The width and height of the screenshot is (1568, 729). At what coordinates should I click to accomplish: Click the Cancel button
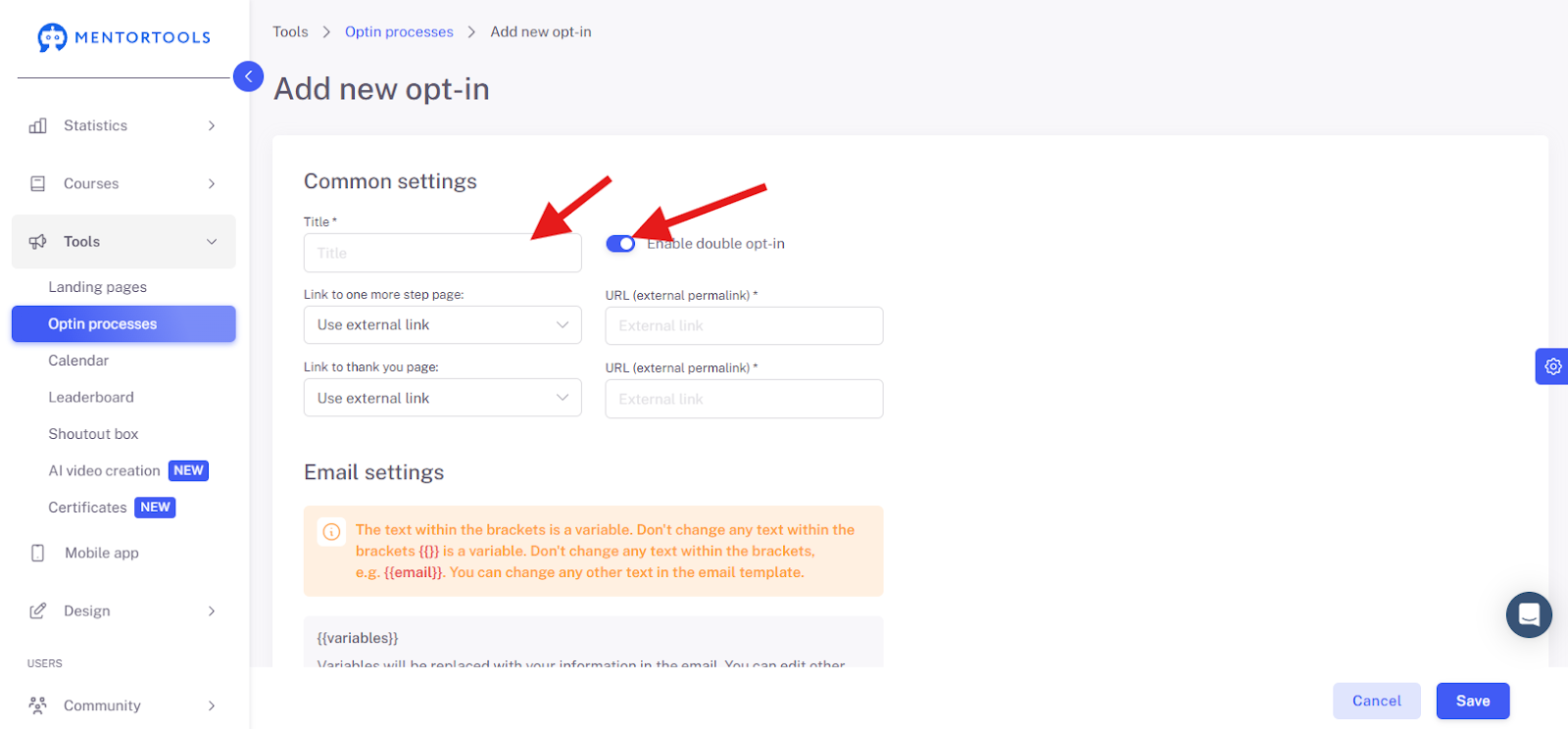1377,701
